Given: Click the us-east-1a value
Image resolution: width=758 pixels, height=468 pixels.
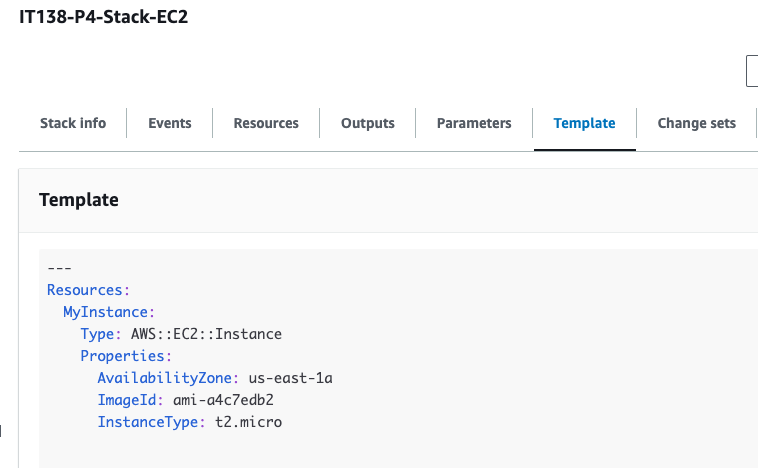Looking at the screenshot, I should pos(291,378).
